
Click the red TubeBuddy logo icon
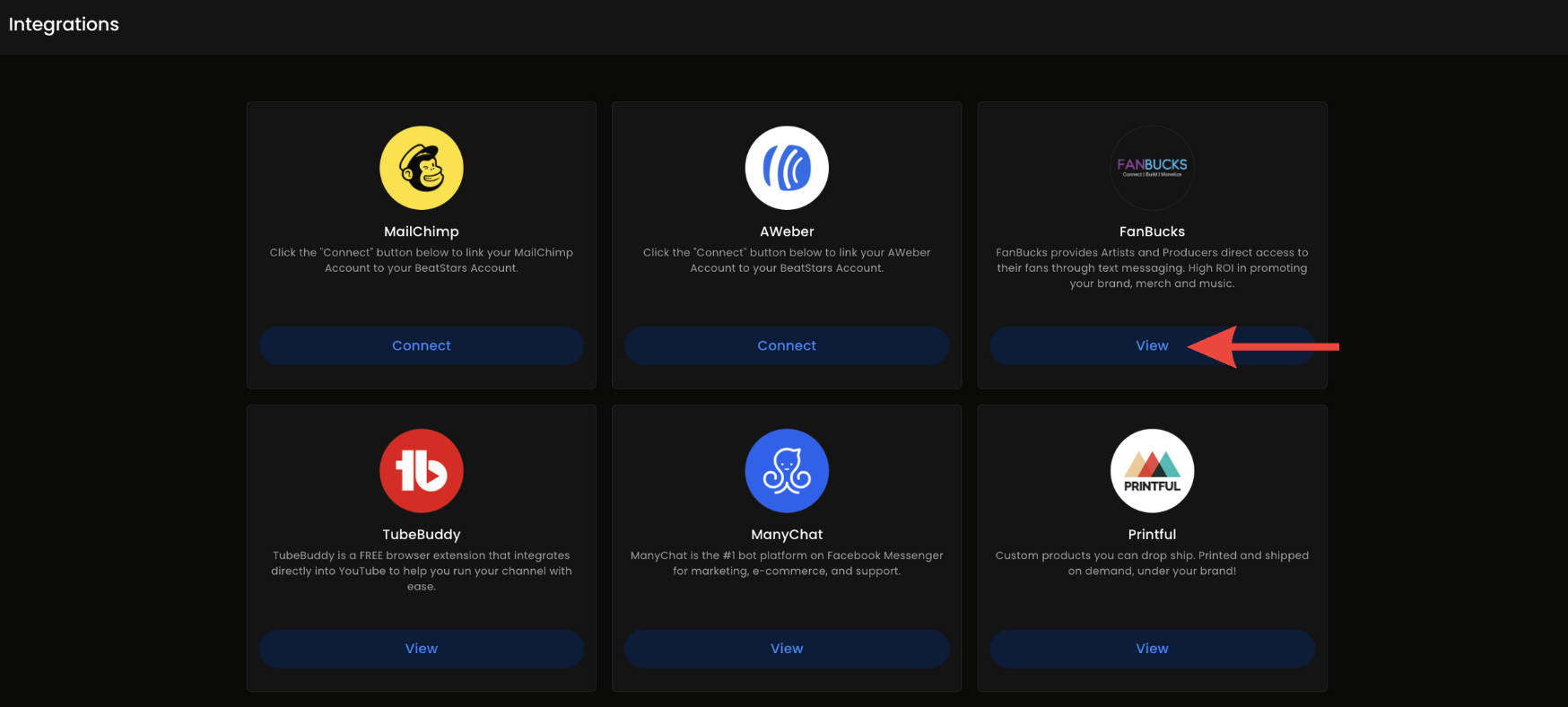tap(421, 471)
